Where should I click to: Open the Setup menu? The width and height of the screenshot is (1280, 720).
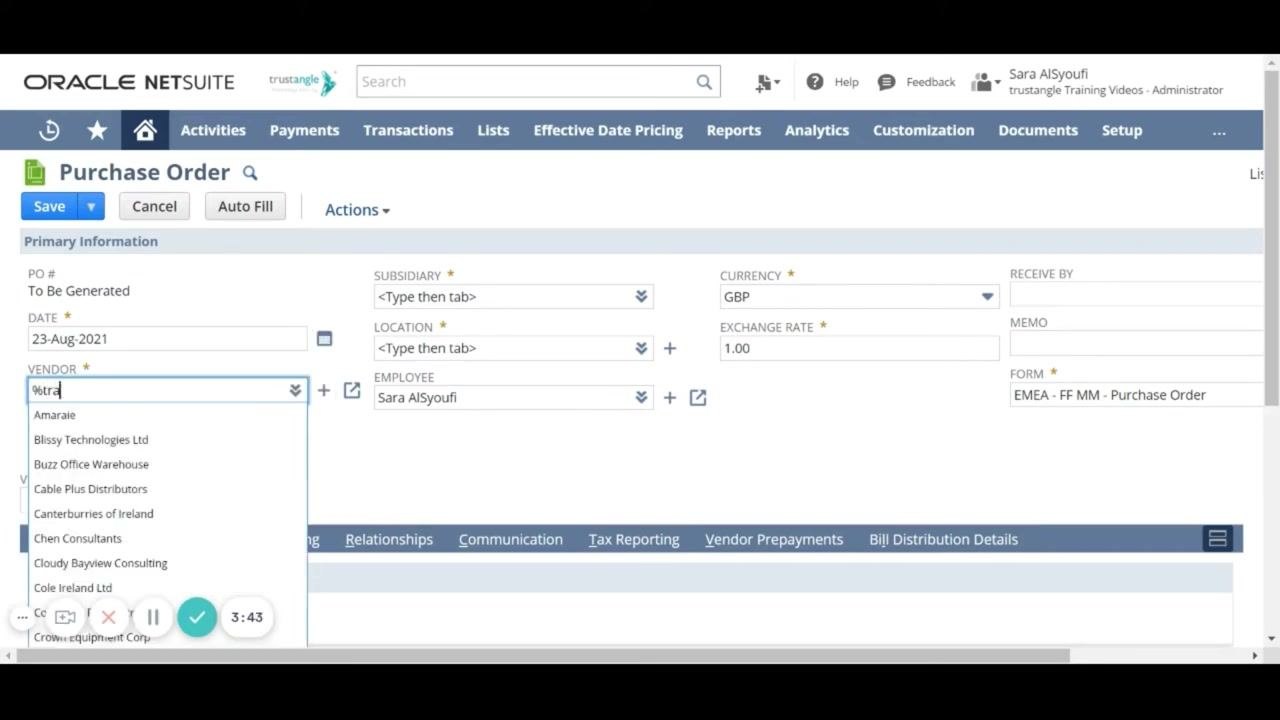point(1122,130)
